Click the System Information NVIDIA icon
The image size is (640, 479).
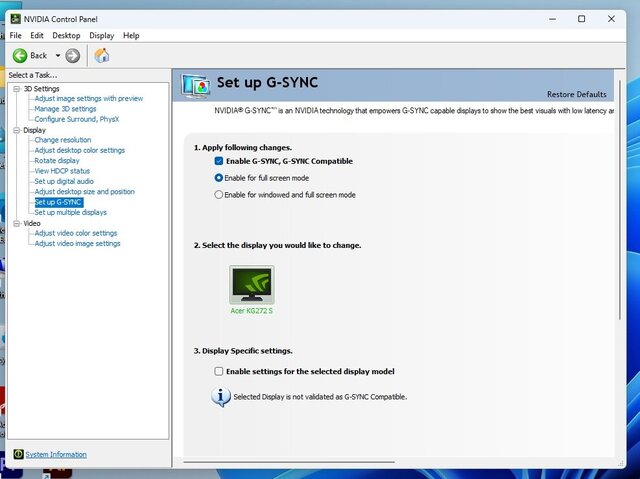click(17, 455)
